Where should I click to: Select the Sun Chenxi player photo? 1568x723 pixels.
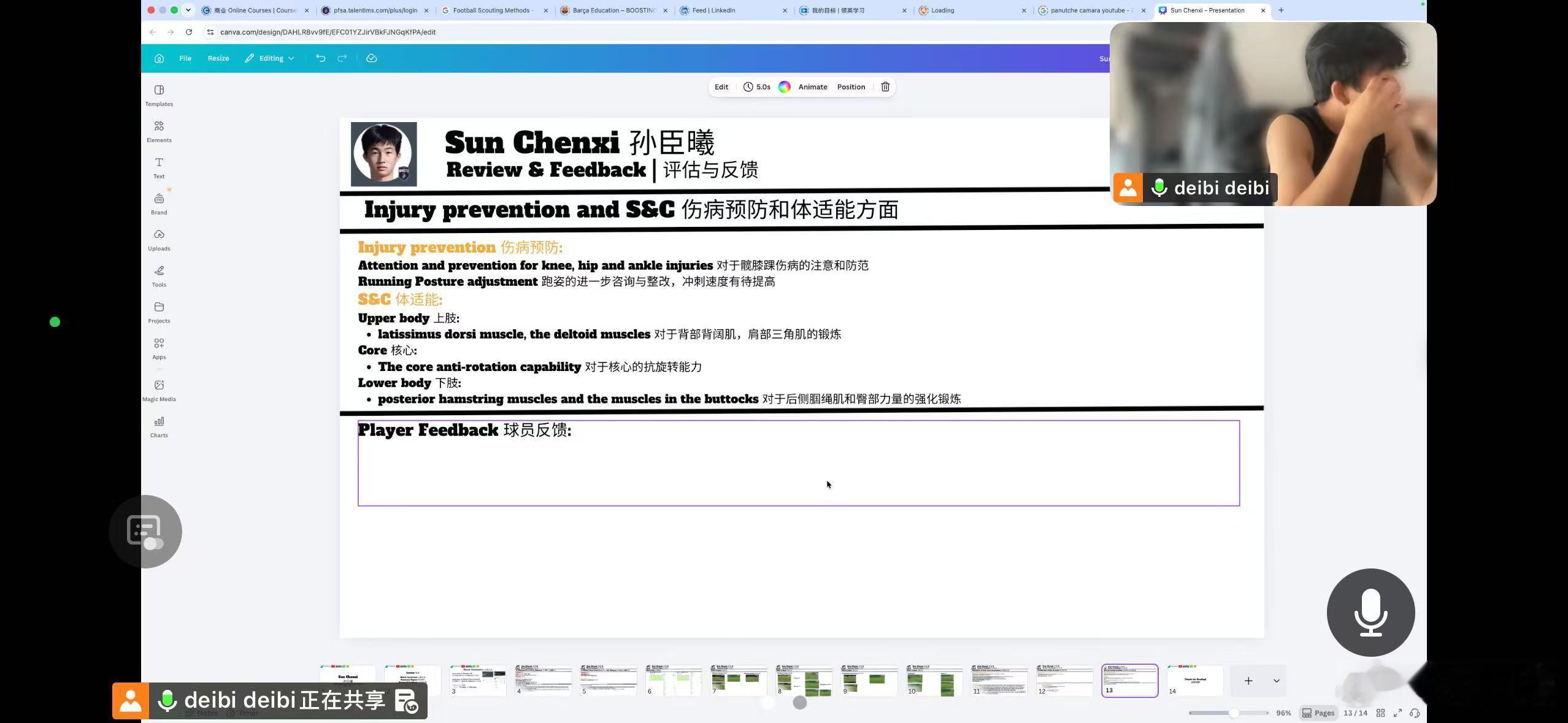click(x=383, y=154)
